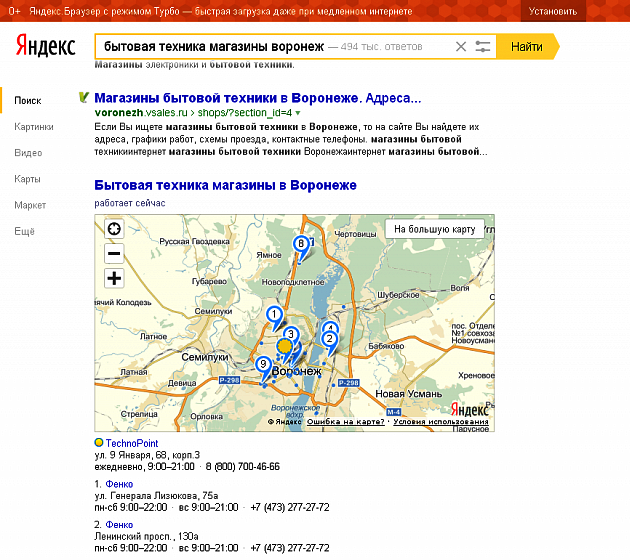Screen dimensions: 630x560
Task: Click Новая Усмань label on map
Action: coord(409,394)
